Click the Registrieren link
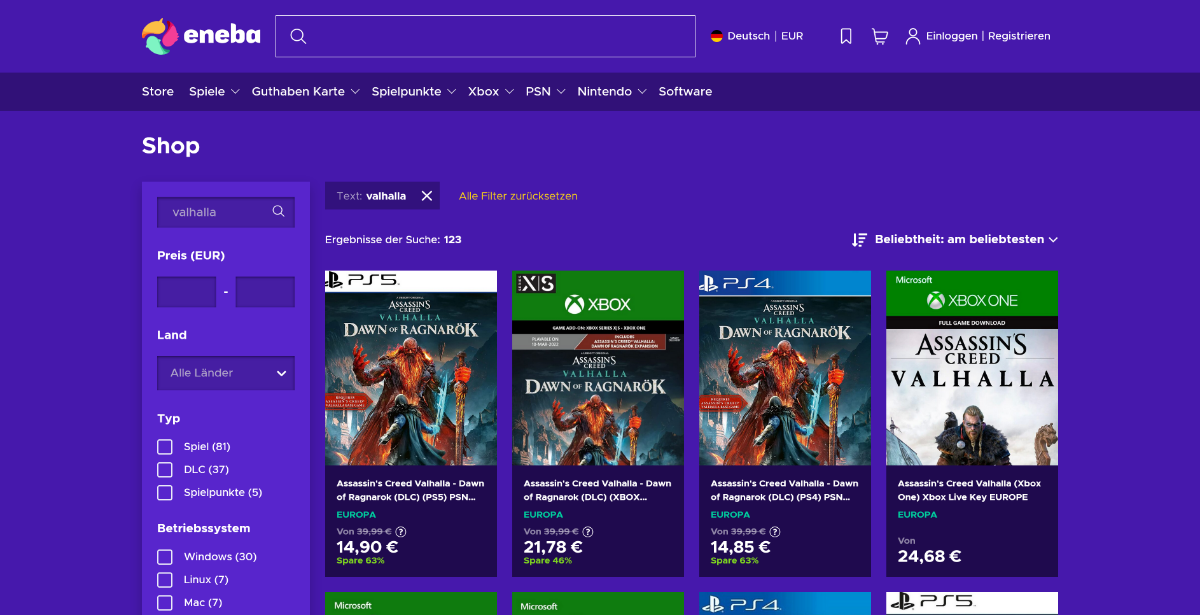Viewport: 1200px width, 615px height. coord(1019,36)
